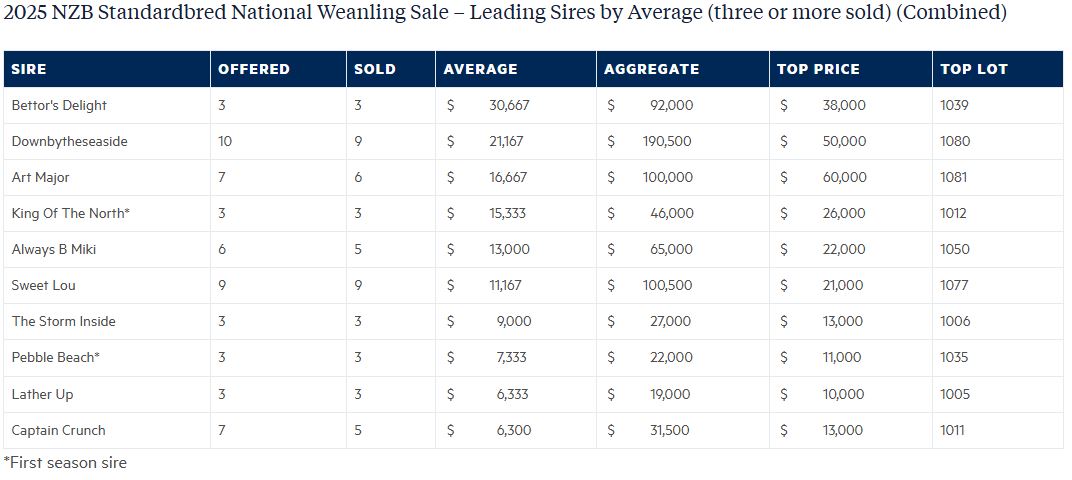Select The Storm Inside sire cell

[63, 321]
